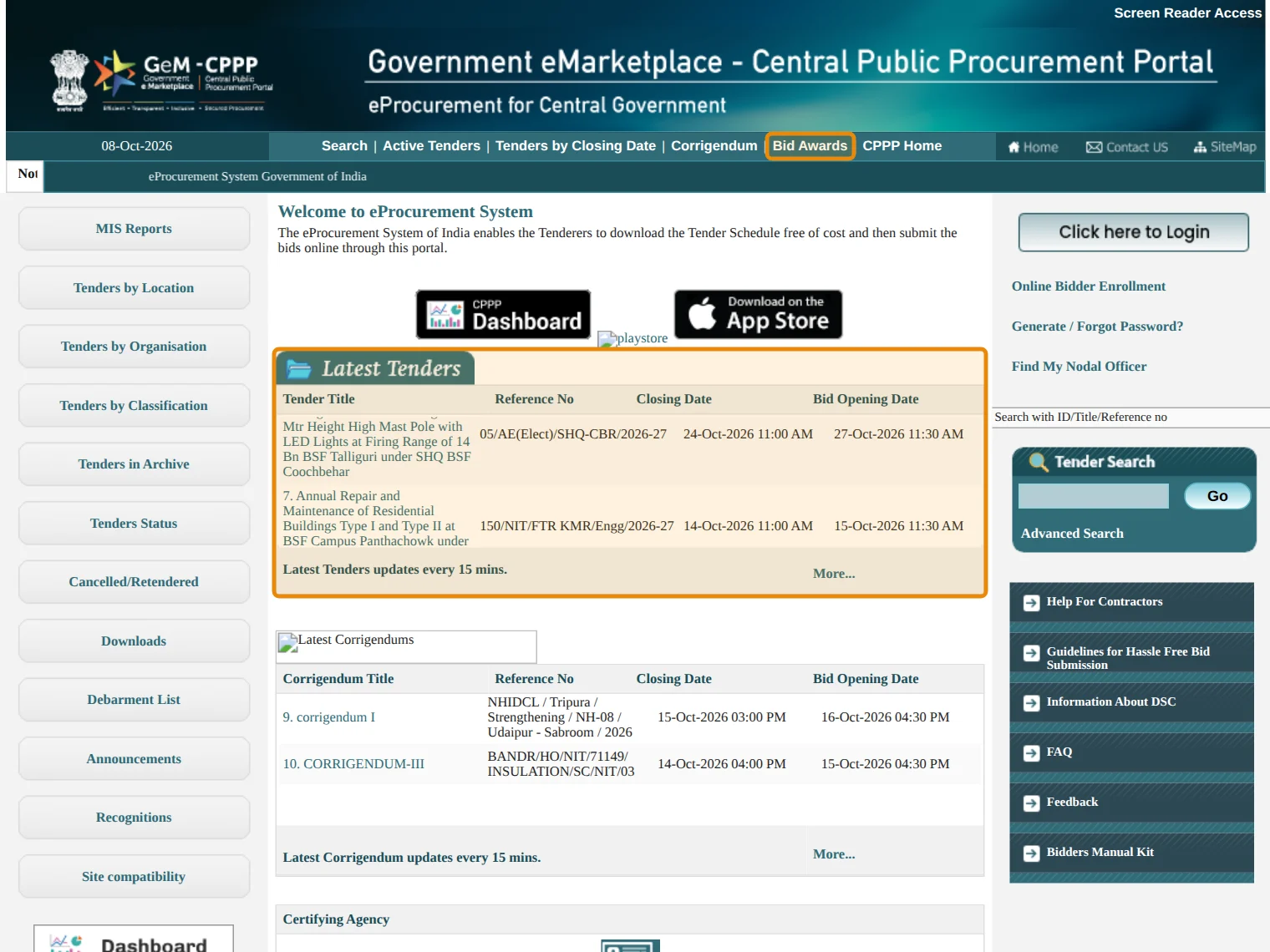Open Generate / Forgot Password link

1097,327
